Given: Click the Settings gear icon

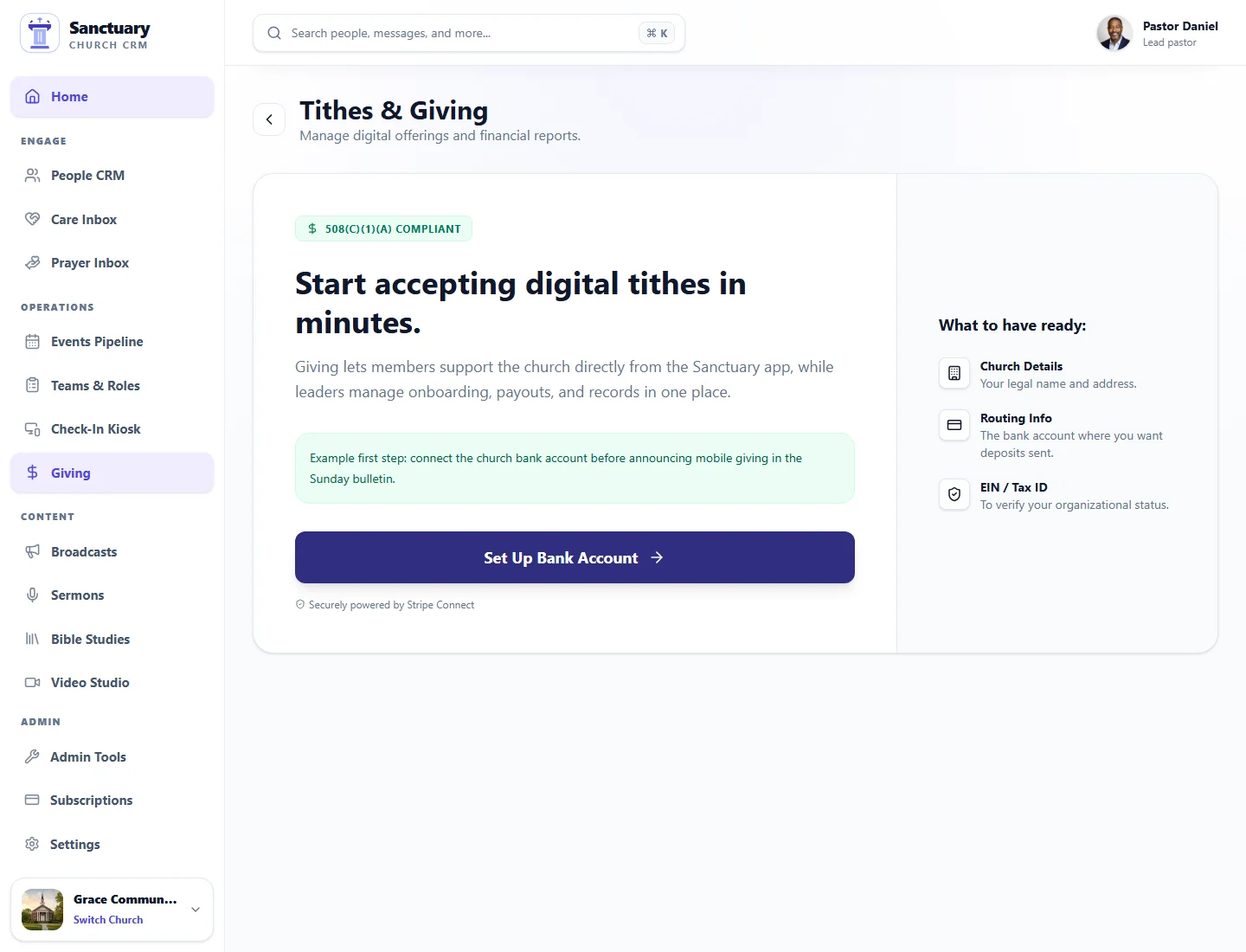Looking at the screenshot, I should pos(32,844).
